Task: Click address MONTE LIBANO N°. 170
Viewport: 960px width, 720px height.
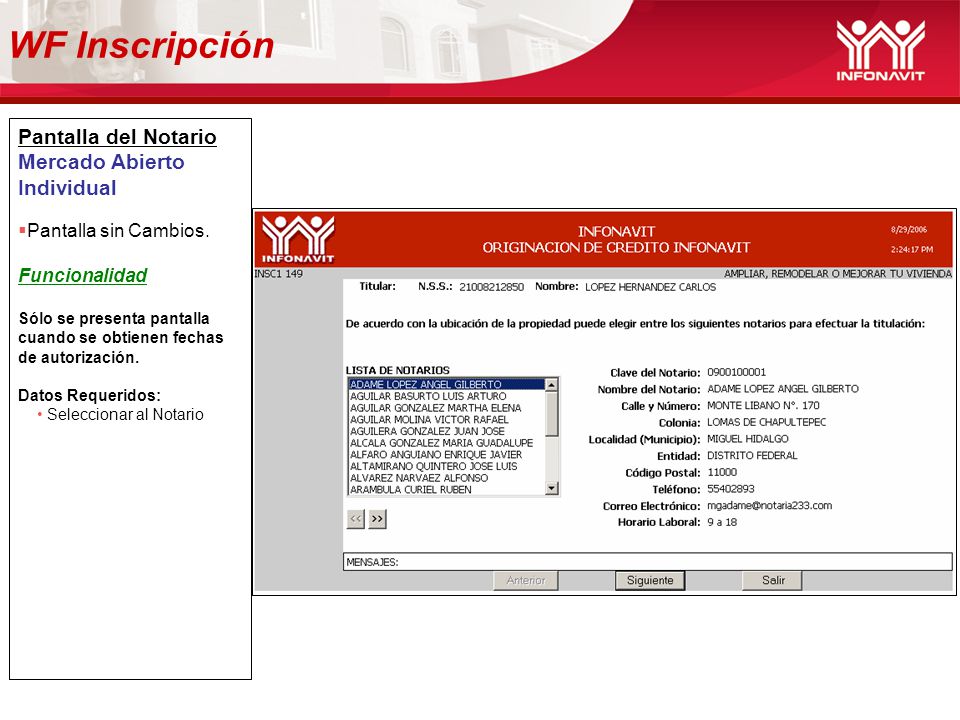Action: point(763,405)
